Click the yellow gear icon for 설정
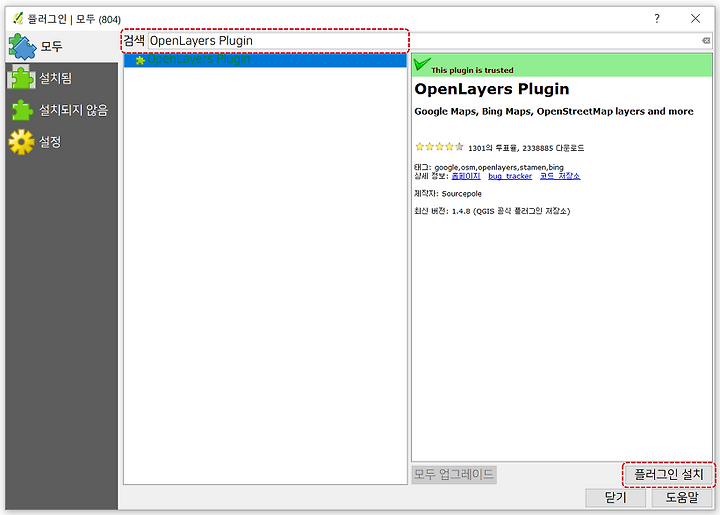This screenshot has width=720, height=515. [x=21, y=142]
